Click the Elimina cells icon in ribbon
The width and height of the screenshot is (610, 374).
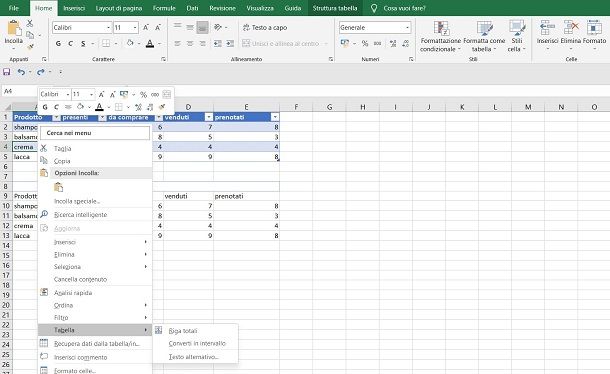(571, 28)
